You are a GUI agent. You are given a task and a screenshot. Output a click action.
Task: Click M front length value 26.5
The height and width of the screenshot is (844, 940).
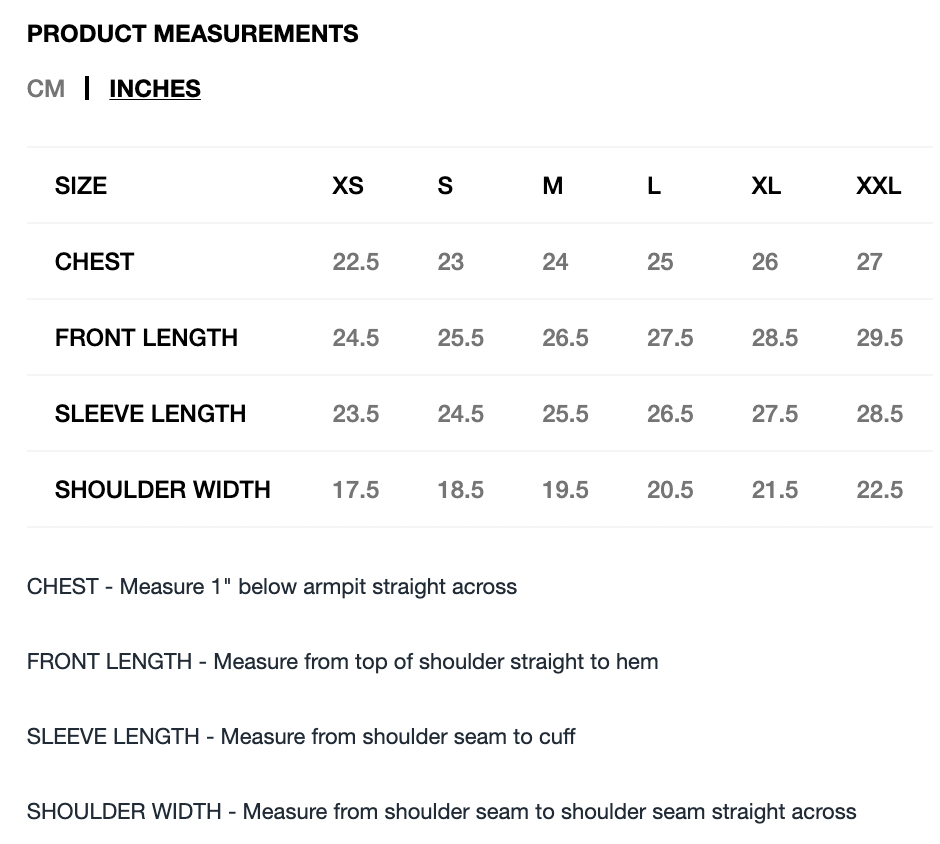point(565,338)
